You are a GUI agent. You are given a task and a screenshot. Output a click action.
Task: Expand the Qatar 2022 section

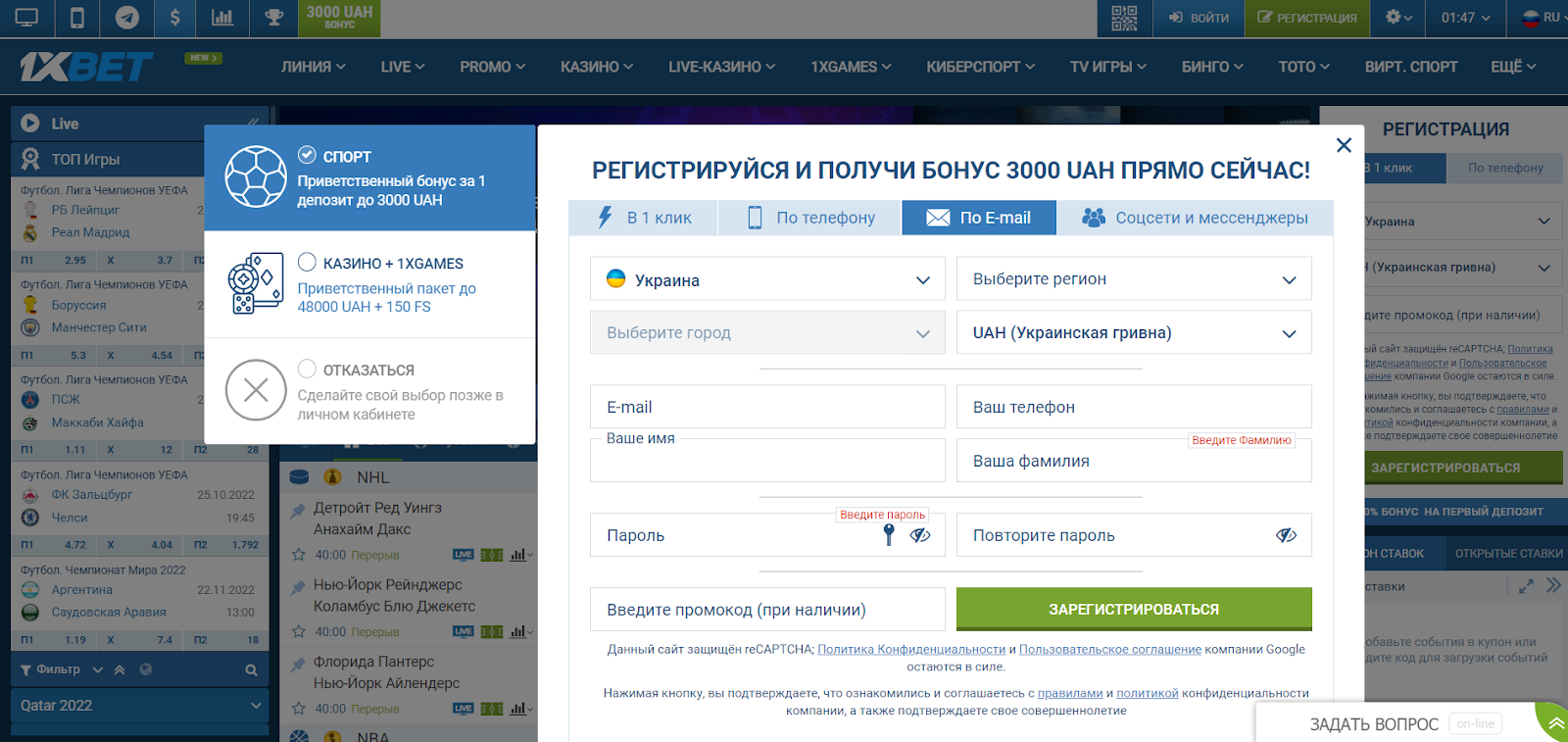[x=140, y=706]
